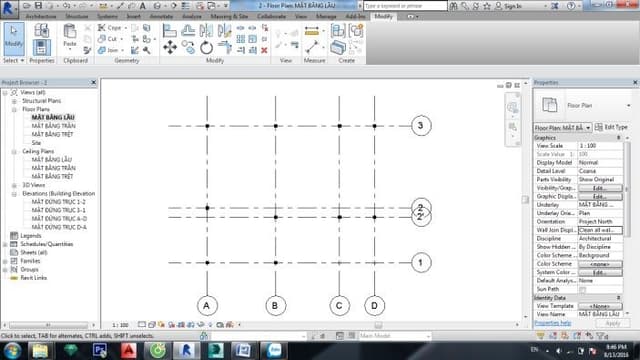Open the Floor Plan: MẶT BẰ instance dropdown
This screenshot has height=360, width=640.
coord(563,128)
